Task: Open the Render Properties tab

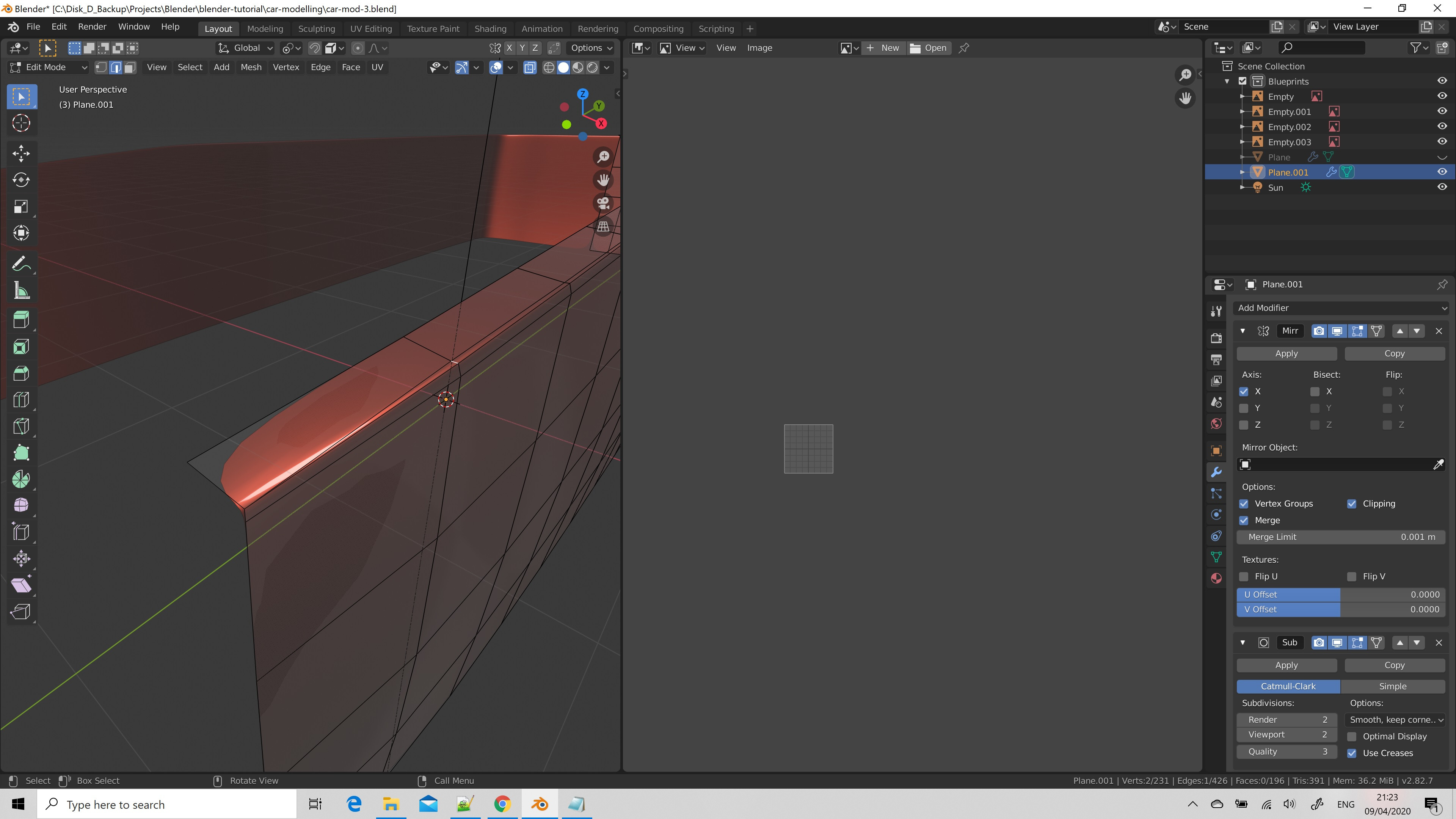Action: [1216, 337]
